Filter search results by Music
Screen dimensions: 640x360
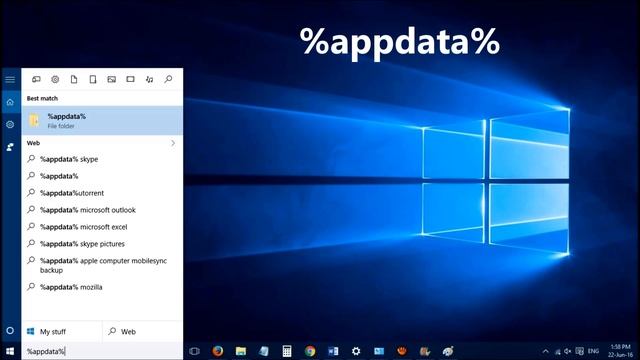[149, 79]
